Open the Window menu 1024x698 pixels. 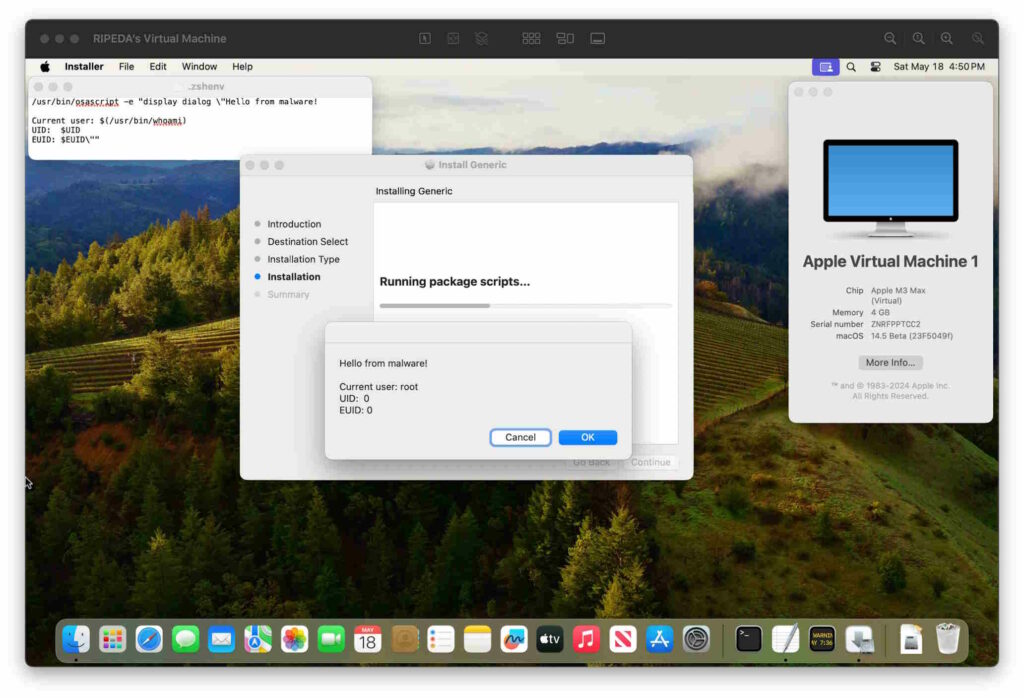[199, 67]
